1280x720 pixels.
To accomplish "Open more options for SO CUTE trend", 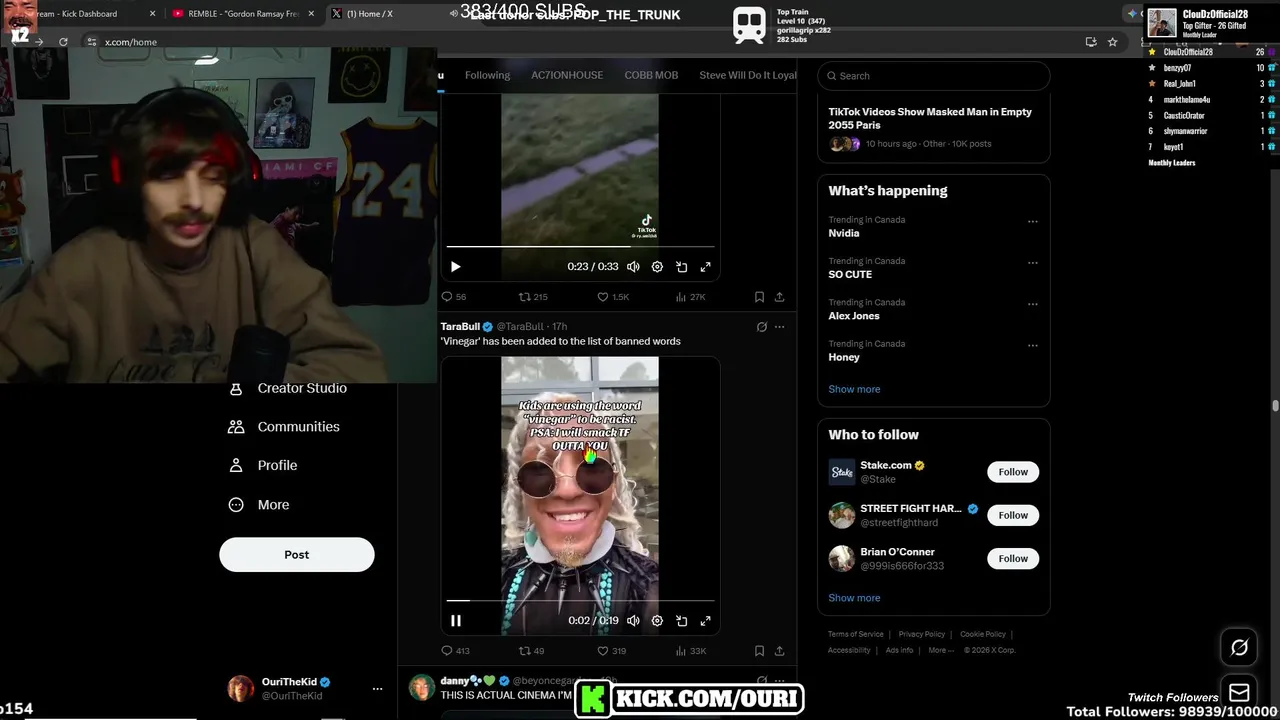I will click(x=1033, y=263).
